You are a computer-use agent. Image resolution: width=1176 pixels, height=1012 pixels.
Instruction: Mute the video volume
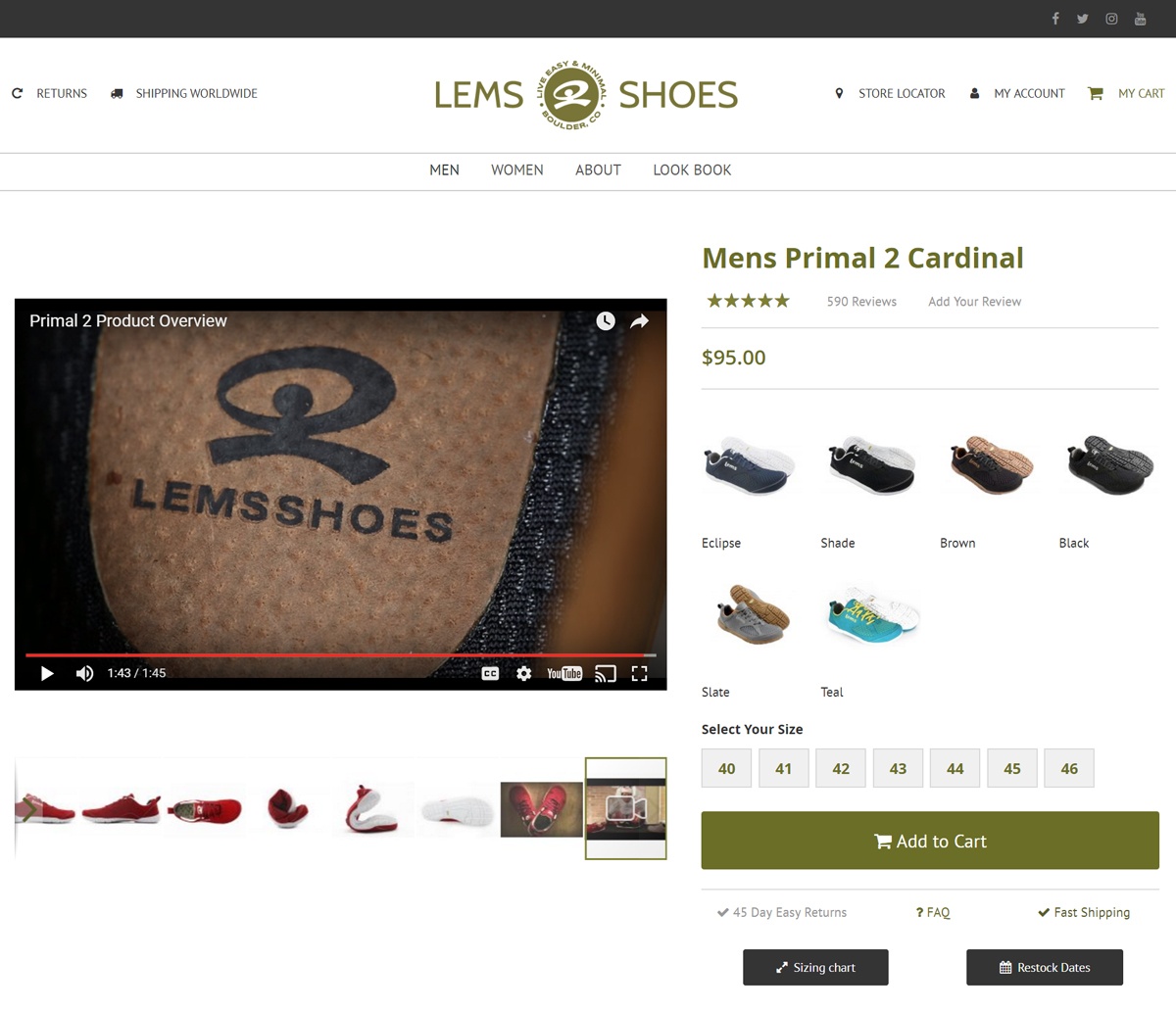tap(85, 673)
